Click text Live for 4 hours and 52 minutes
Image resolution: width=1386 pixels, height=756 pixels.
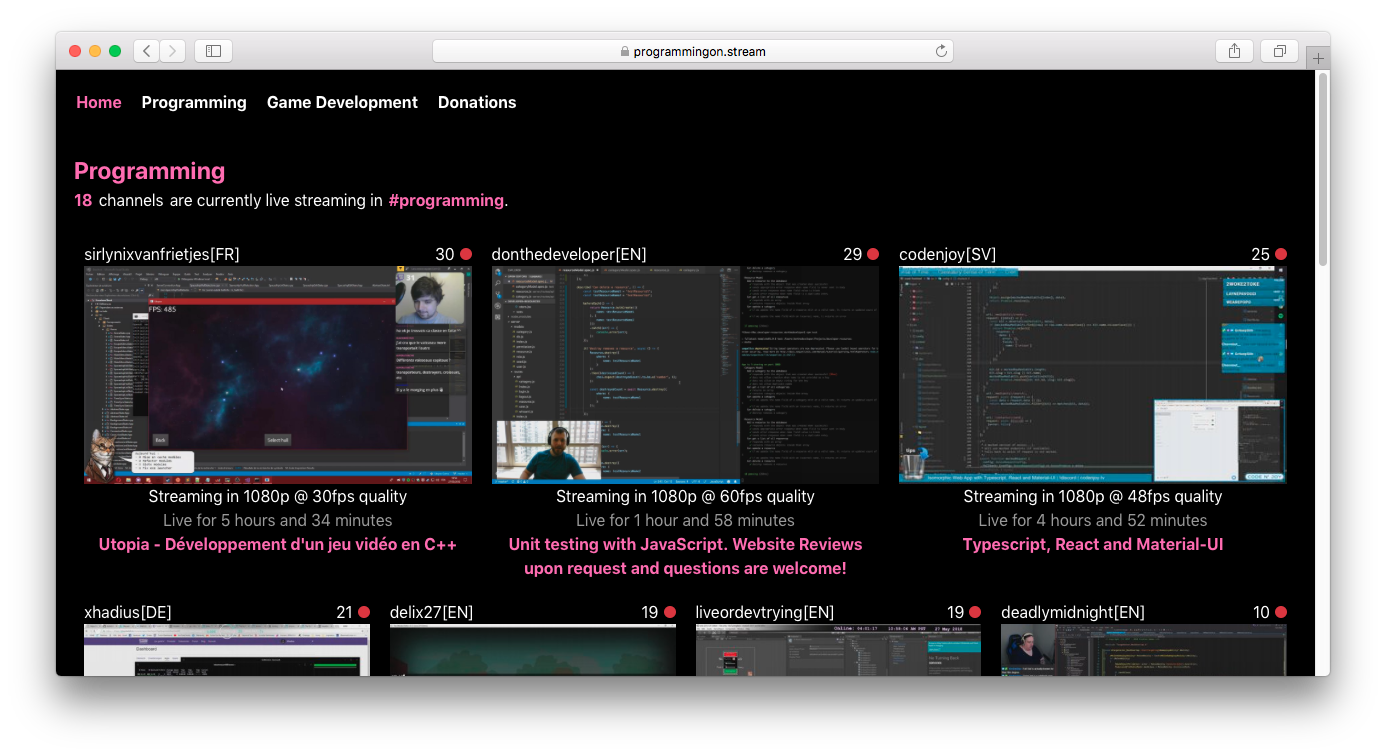tap(1093, 520)
